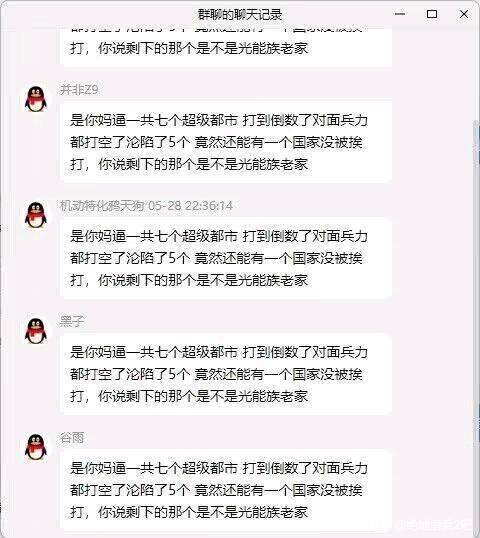Screen dimensions: 480x538
Task: Open the avatar of 机动特化鸦天狗
Action: coord(36,215)
